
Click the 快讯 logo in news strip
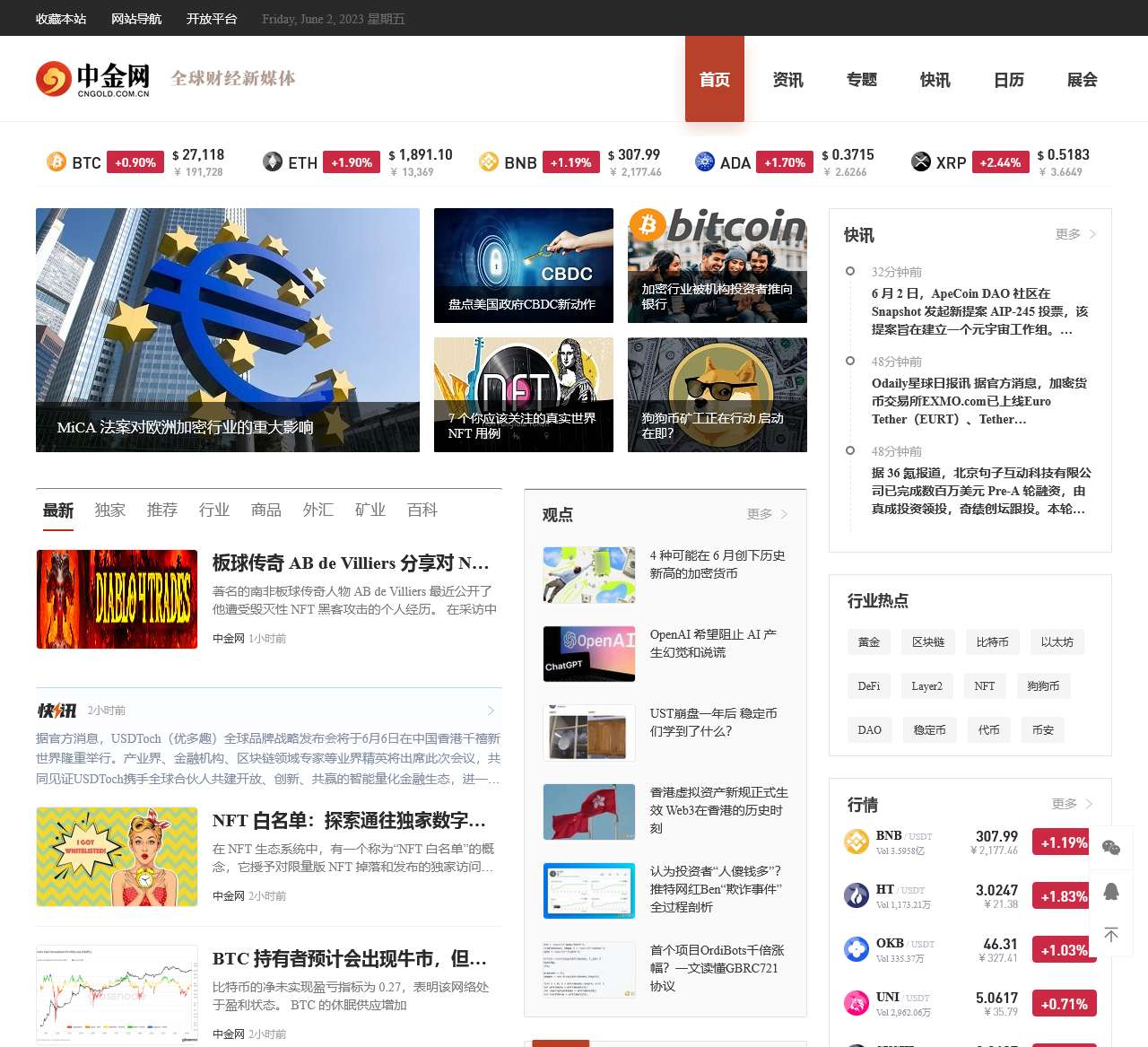click(57, 711)
